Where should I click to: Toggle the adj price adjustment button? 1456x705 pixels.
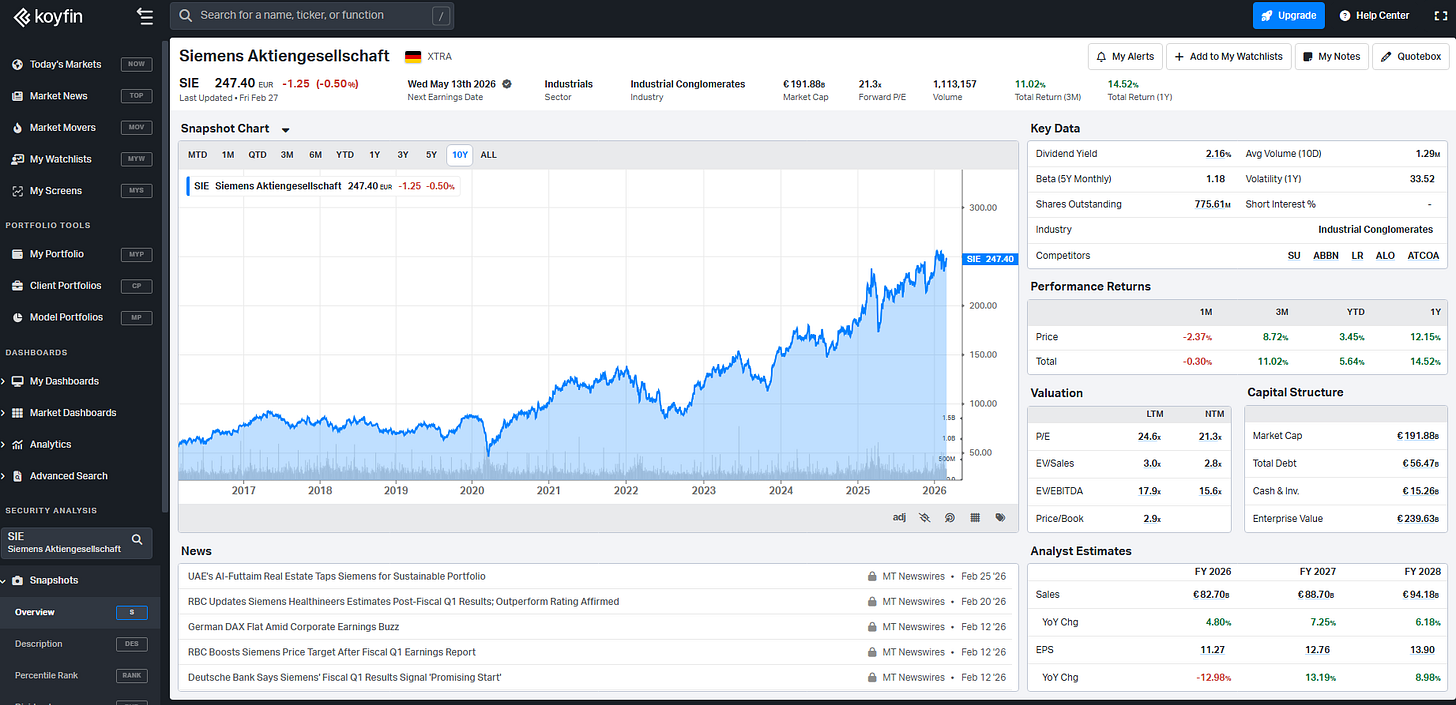click(x=898, y=518)
